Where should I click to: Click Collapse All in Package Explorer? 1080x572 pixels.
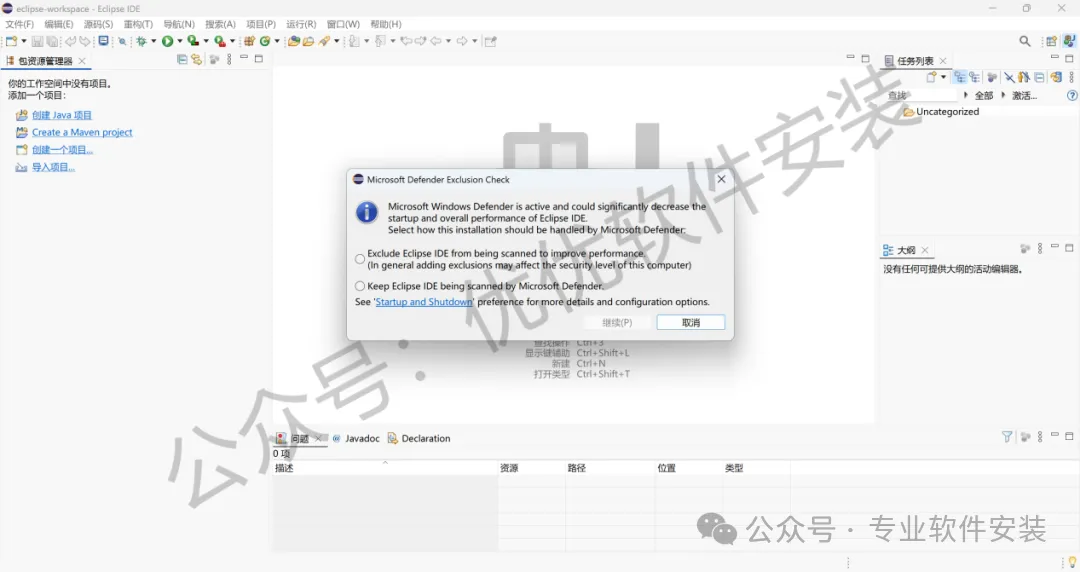point(182,60)
